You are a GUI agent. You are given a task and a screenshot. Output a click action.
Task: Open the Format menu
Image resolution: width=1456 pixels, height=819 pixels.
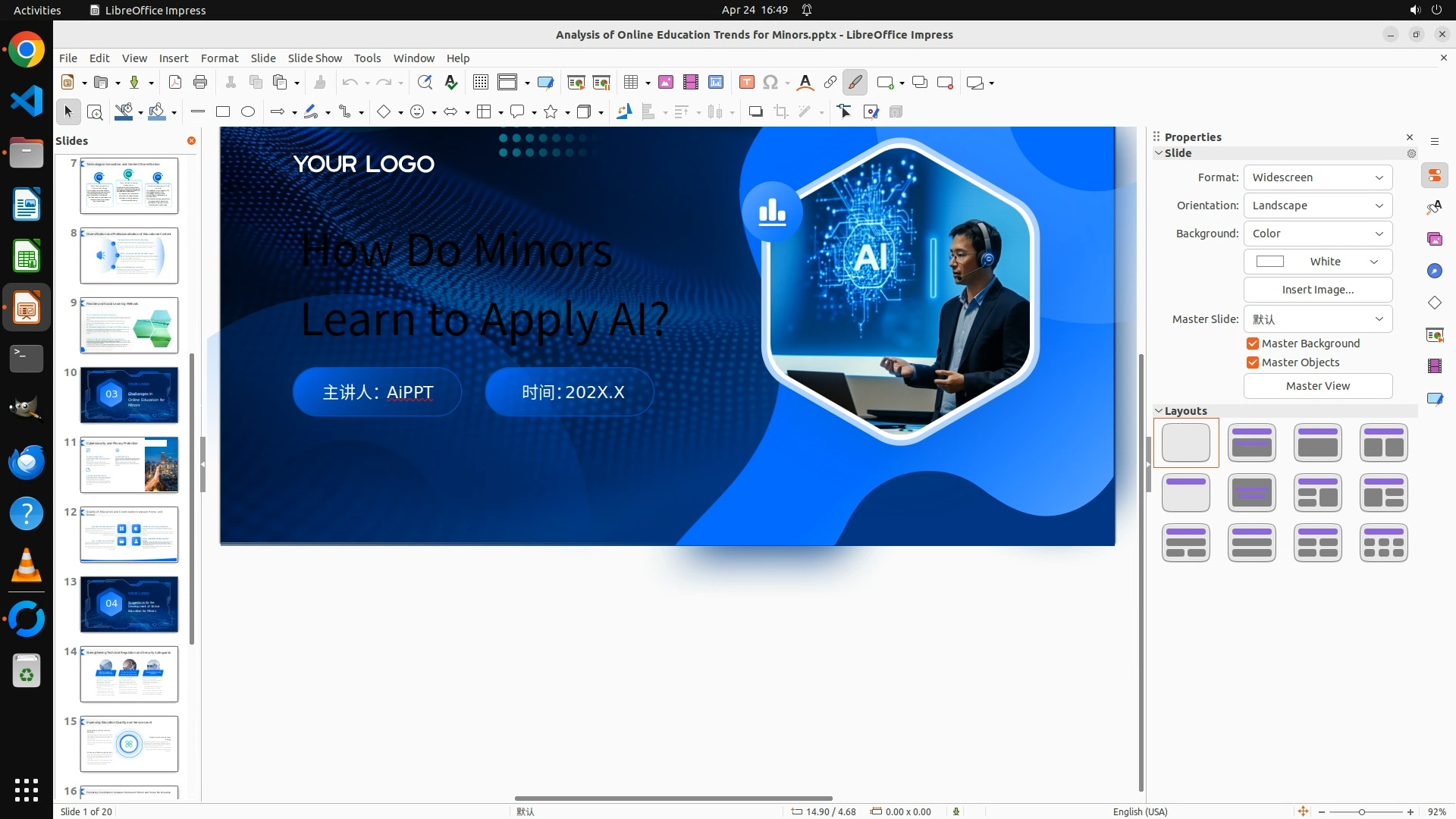pos(219,58)
